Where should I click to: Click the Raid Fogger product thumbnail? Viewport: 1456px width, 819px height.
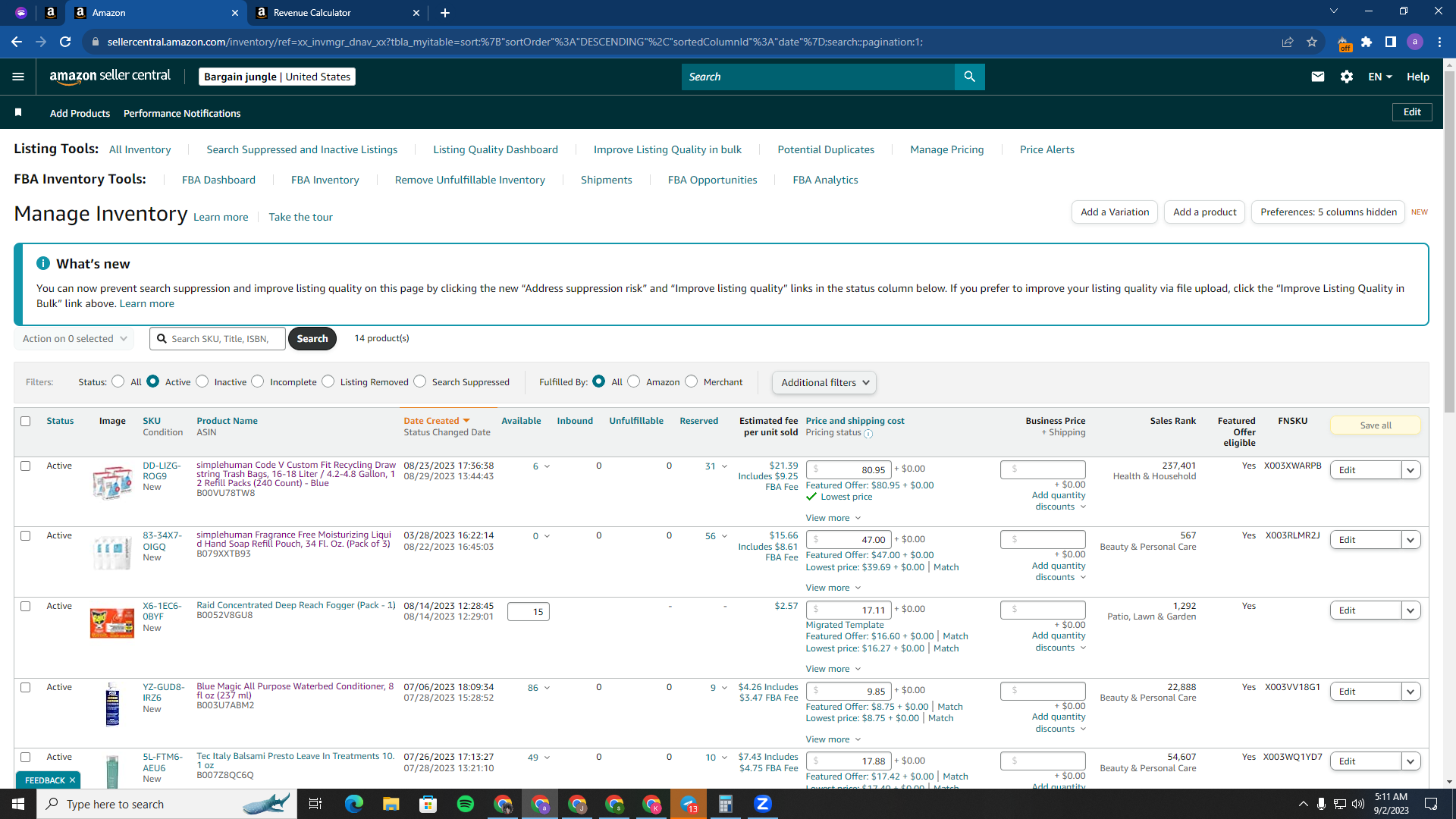point(112,623)
